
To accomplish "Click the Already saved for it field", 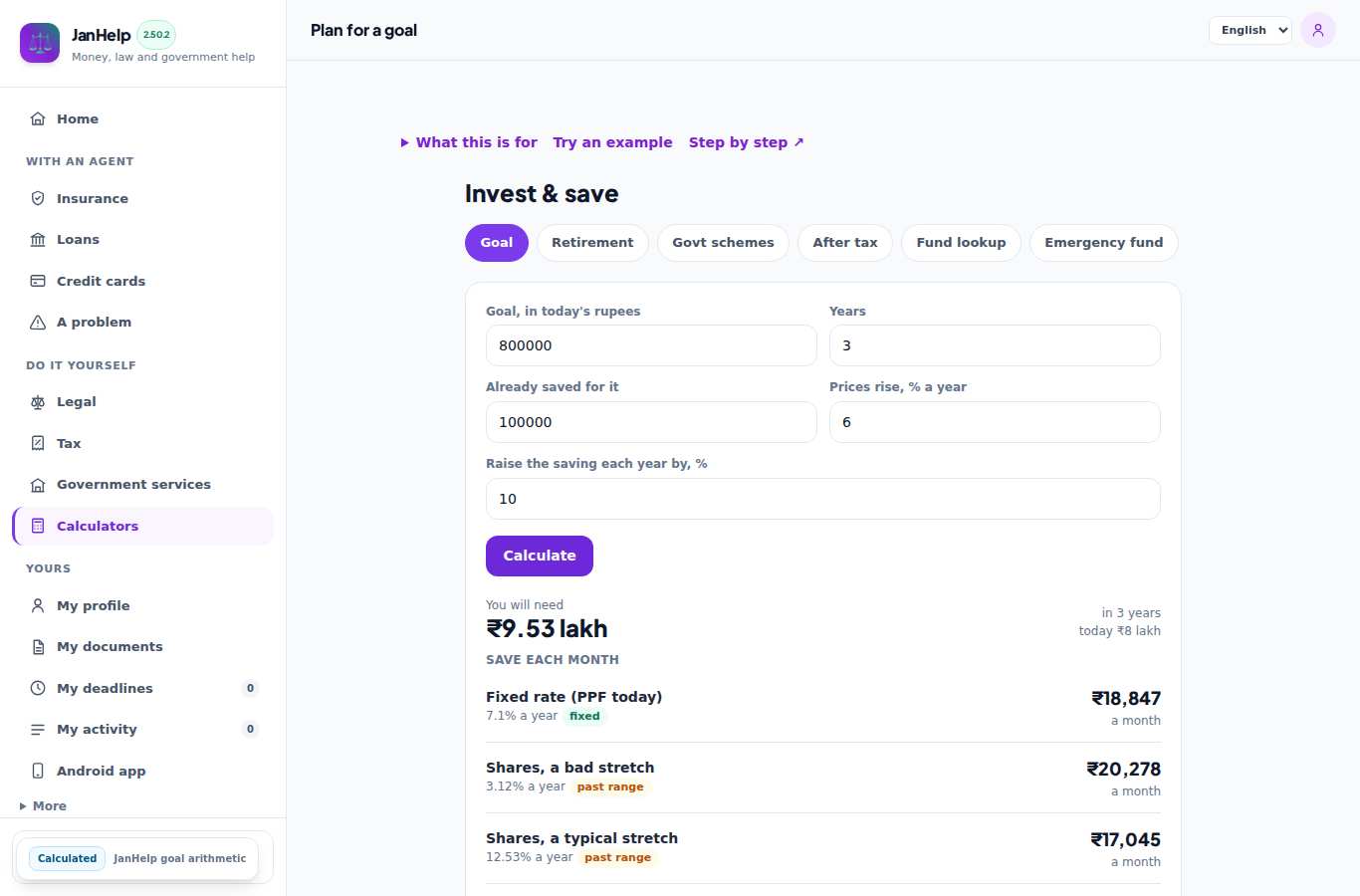I will pyautogui.click(x=651, y=422).
